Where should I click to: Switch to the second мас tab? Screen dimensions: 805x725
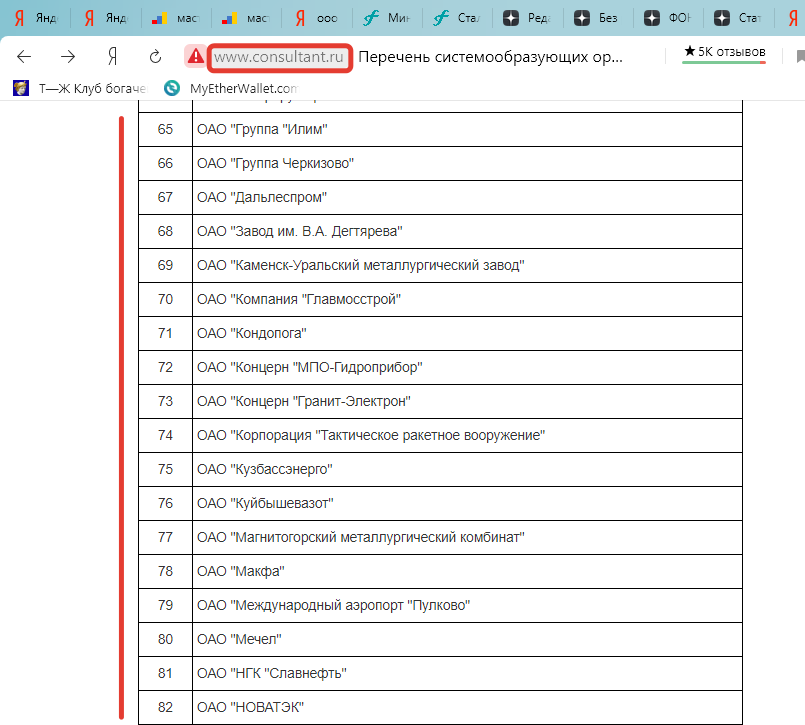point(245,18)
